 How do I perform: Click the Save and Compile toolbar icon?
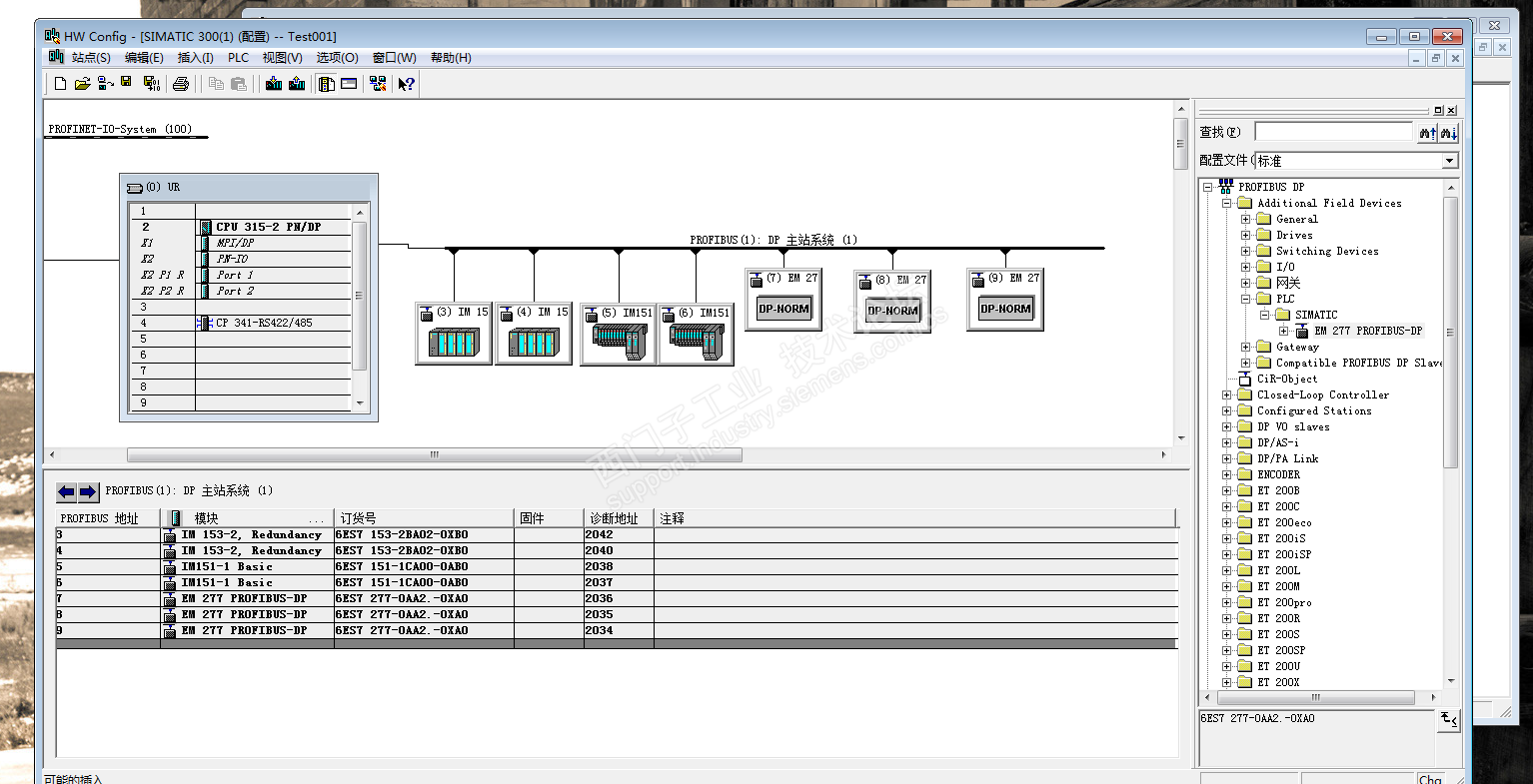pos(151,84)
